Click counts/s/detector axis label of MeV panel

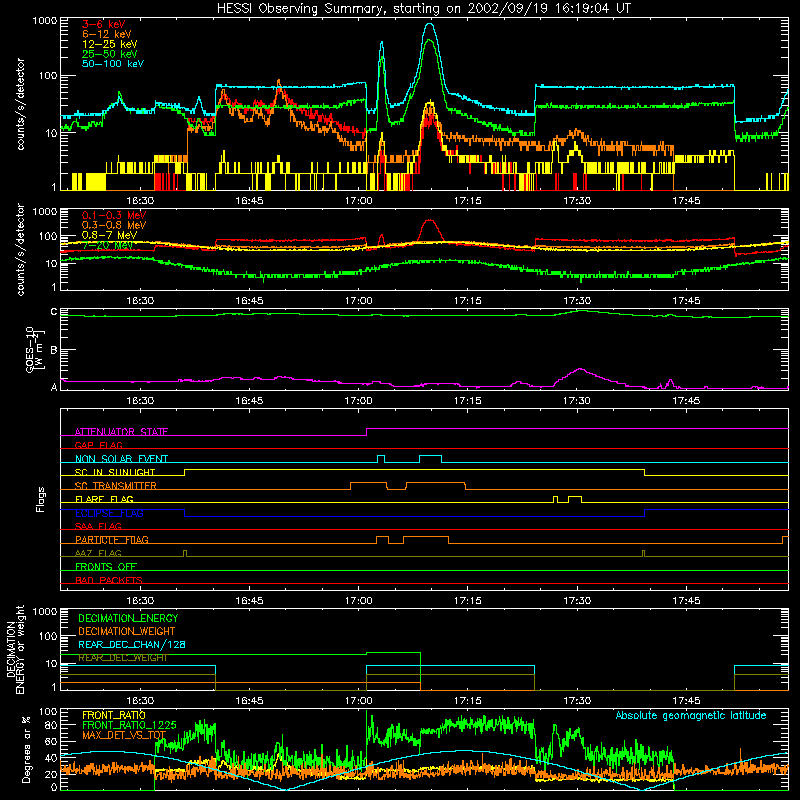[x=21, y=249]
